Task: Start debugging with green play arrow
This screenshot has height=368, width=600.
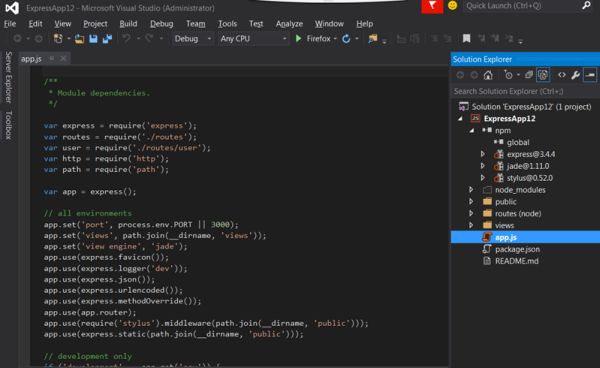Action: 298,38
